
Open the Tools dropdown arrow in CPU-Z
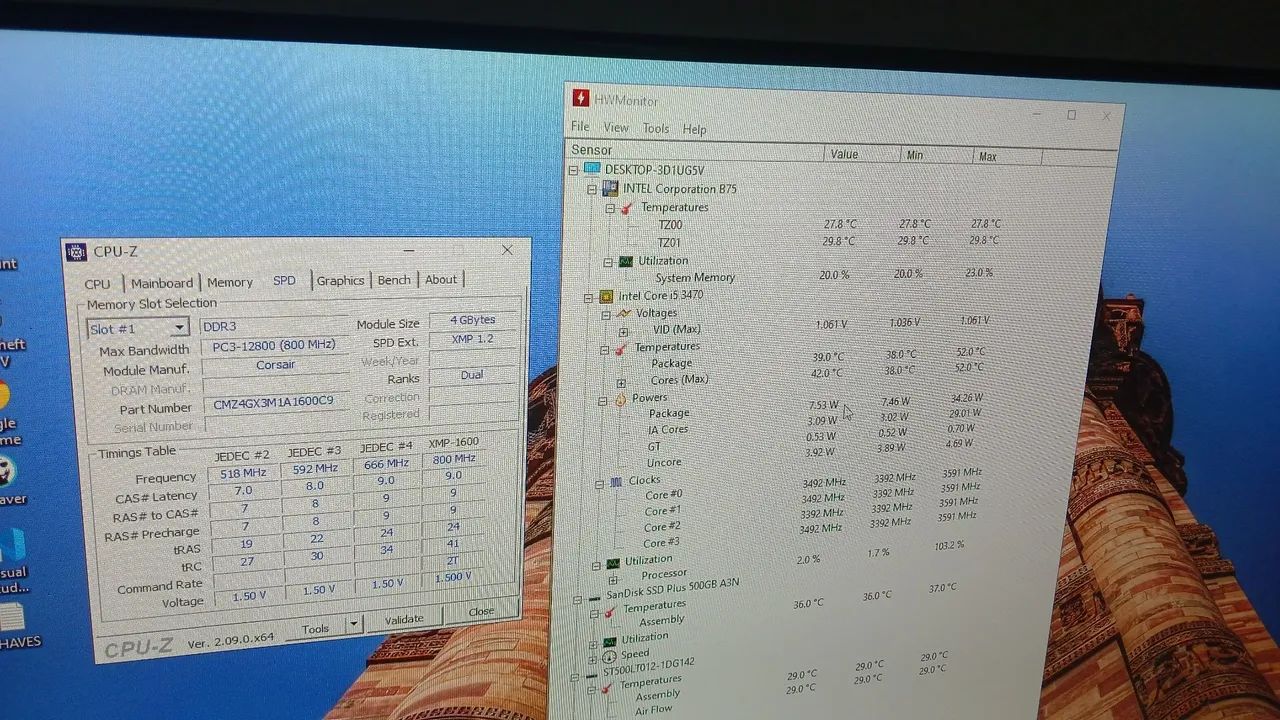(x=353, y=624)
